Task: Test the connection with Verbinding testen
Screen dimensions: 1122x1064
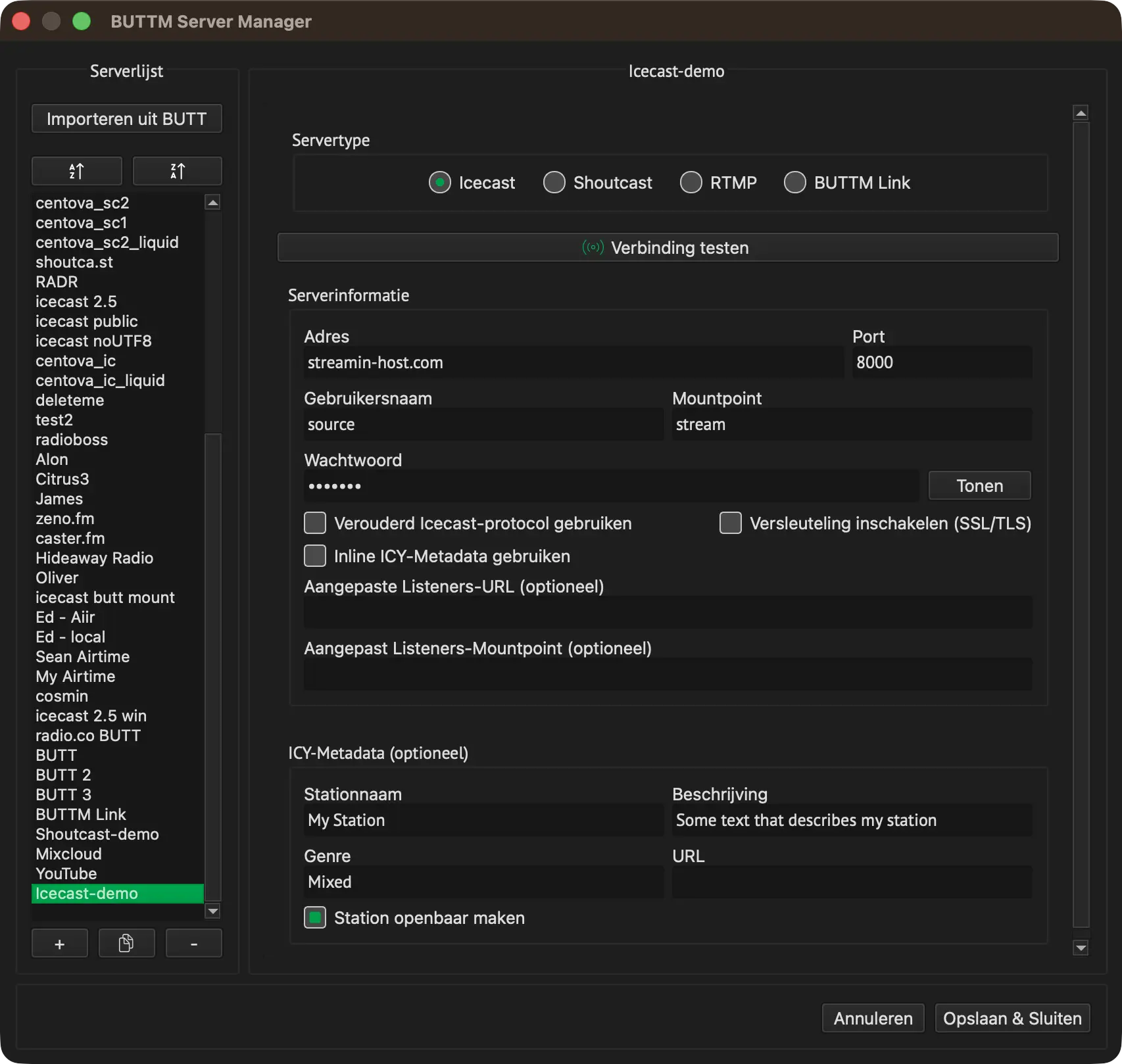Action: pos(668,248)
